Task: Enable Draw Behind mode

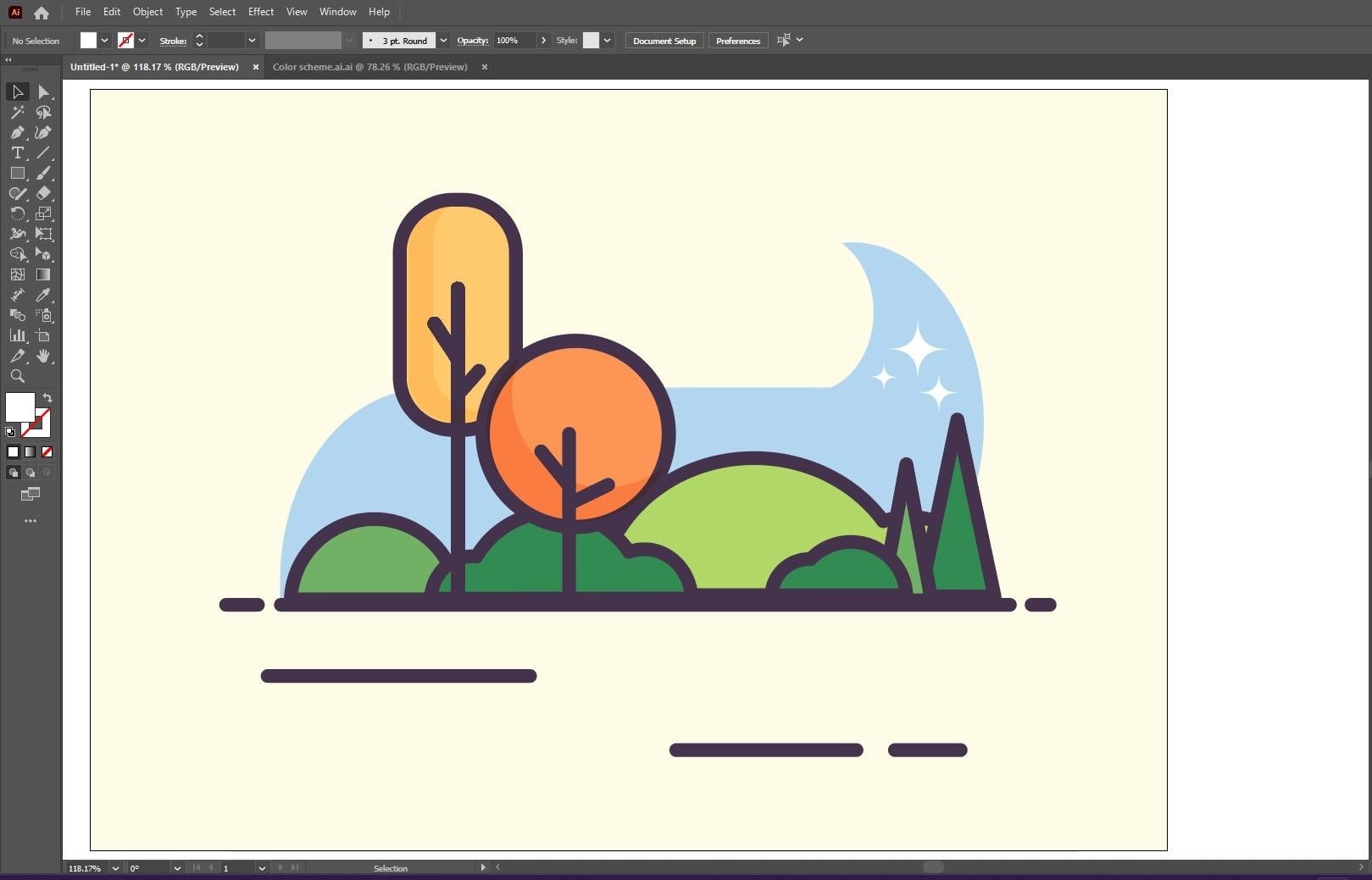Action: coord(30,473)
